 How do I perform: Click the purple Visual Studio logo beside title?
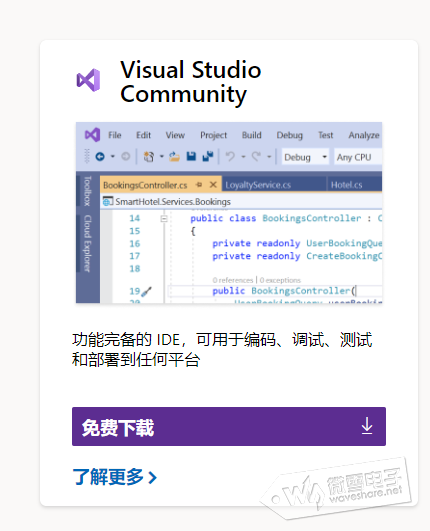[88, 80]
